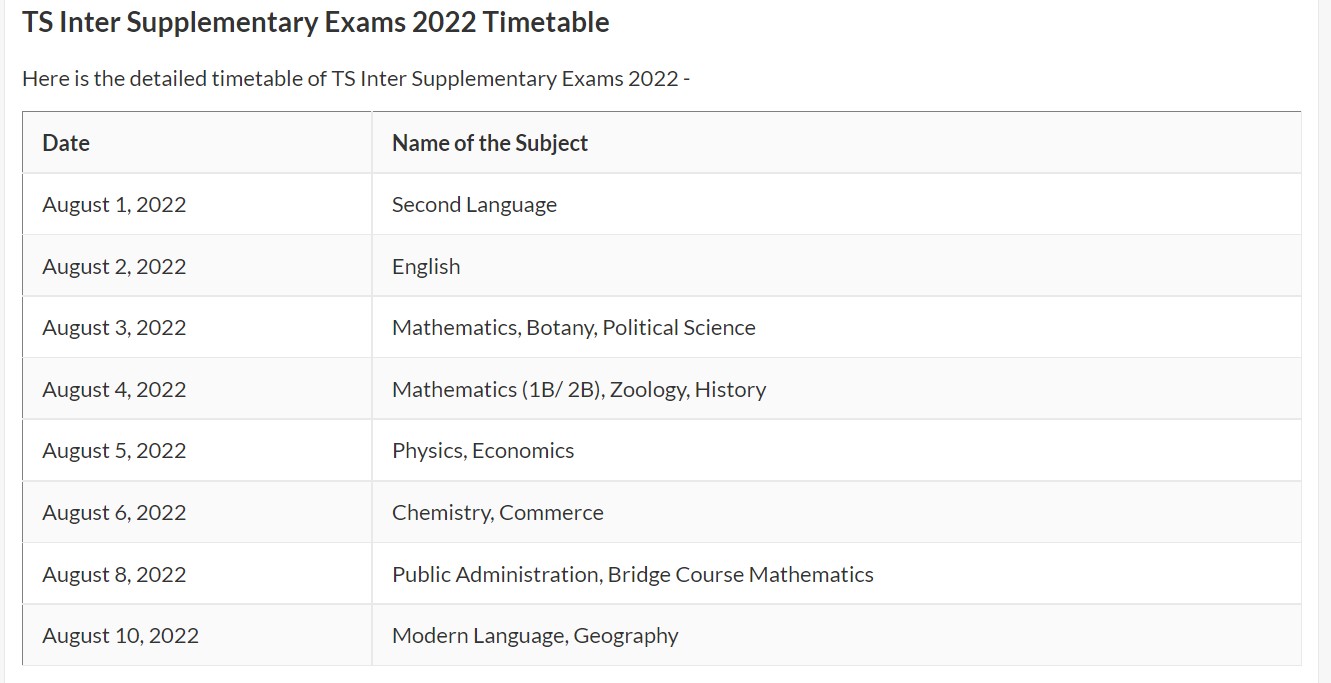
Task: Click the August 4, 2022 date cell
Action: point(114,390)
